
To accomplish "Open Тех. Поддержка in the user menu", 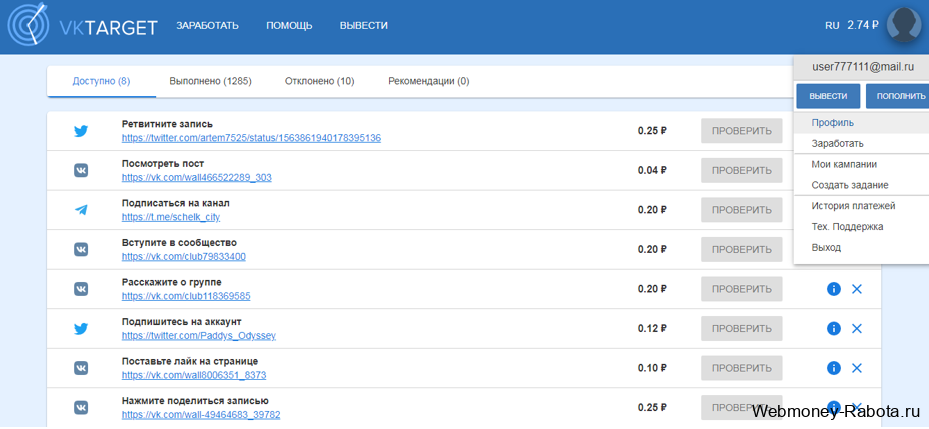I will point(861,226).
